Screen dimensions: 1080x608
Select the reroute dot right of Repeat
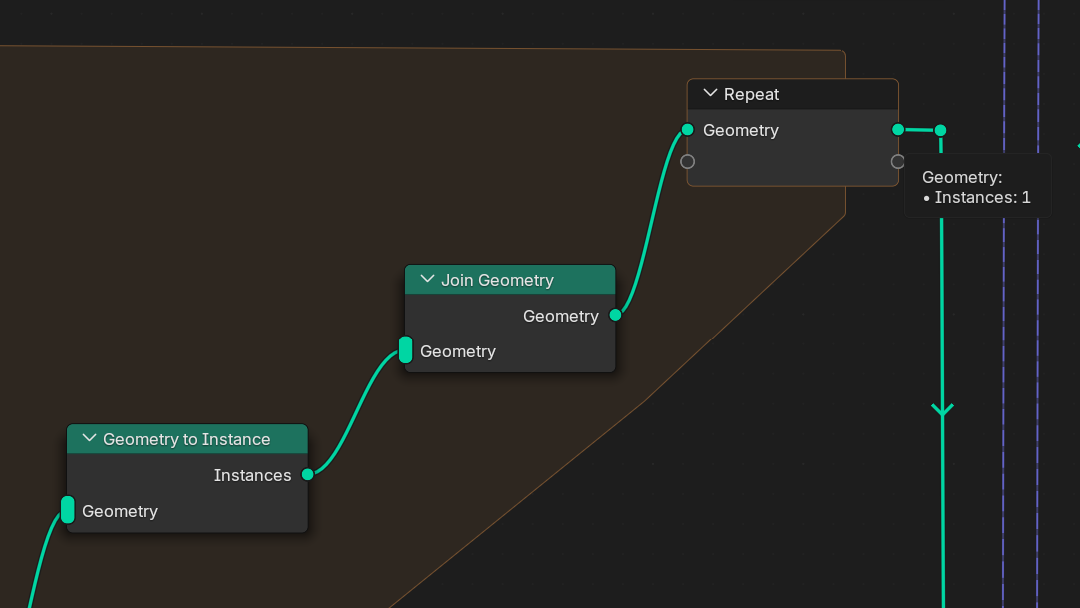tap(940, 130)
